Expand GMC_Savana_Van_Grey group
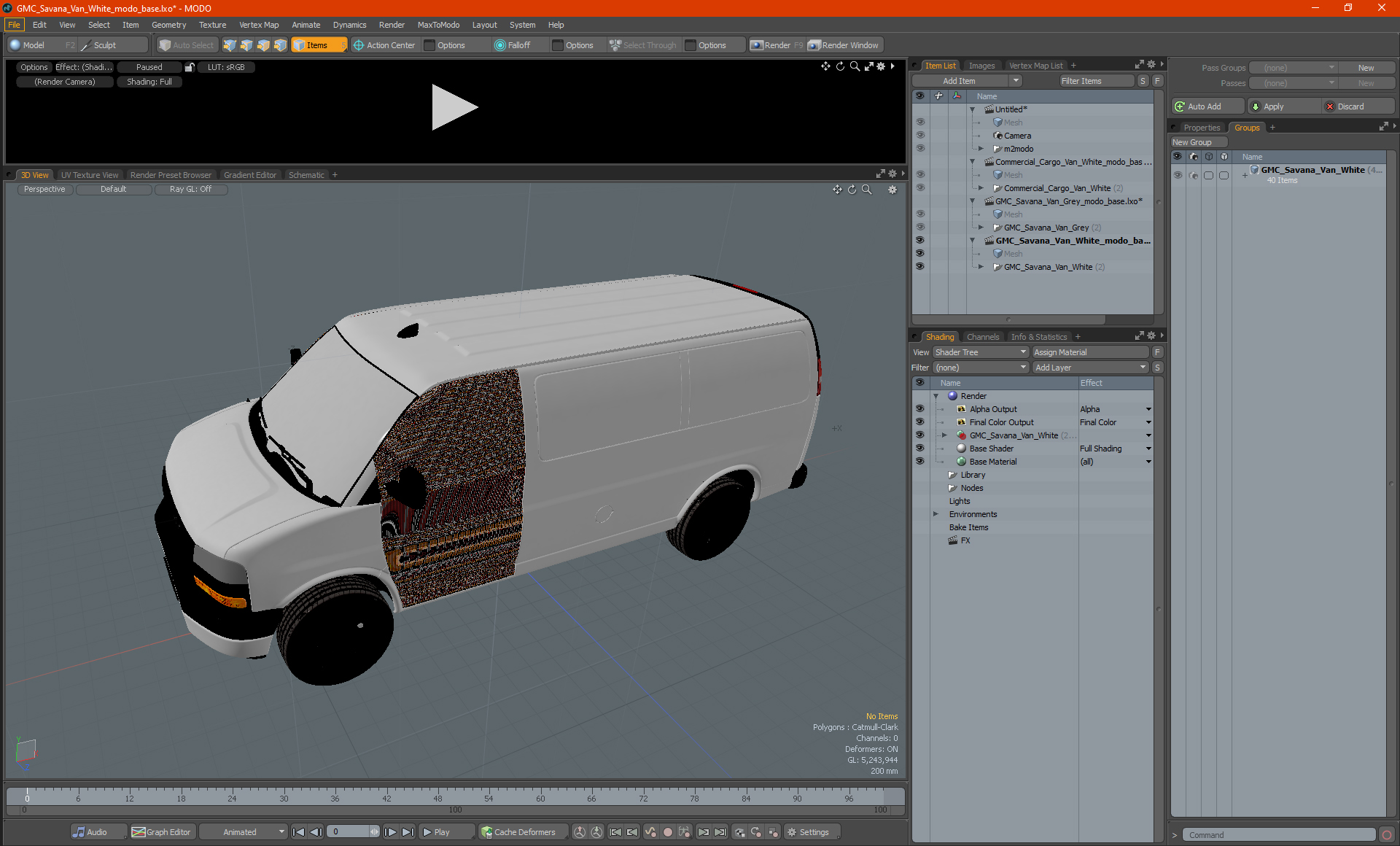1400x846 pixels. point(981,228)
